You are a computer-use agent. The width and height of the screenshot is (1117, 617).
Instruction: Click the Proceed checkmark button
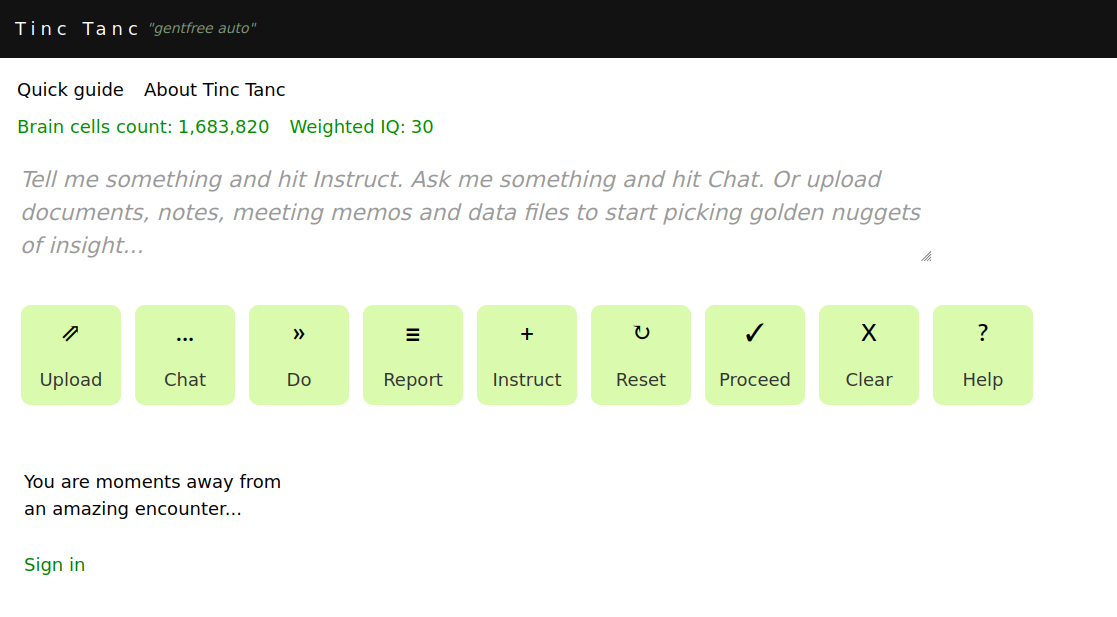755,355
